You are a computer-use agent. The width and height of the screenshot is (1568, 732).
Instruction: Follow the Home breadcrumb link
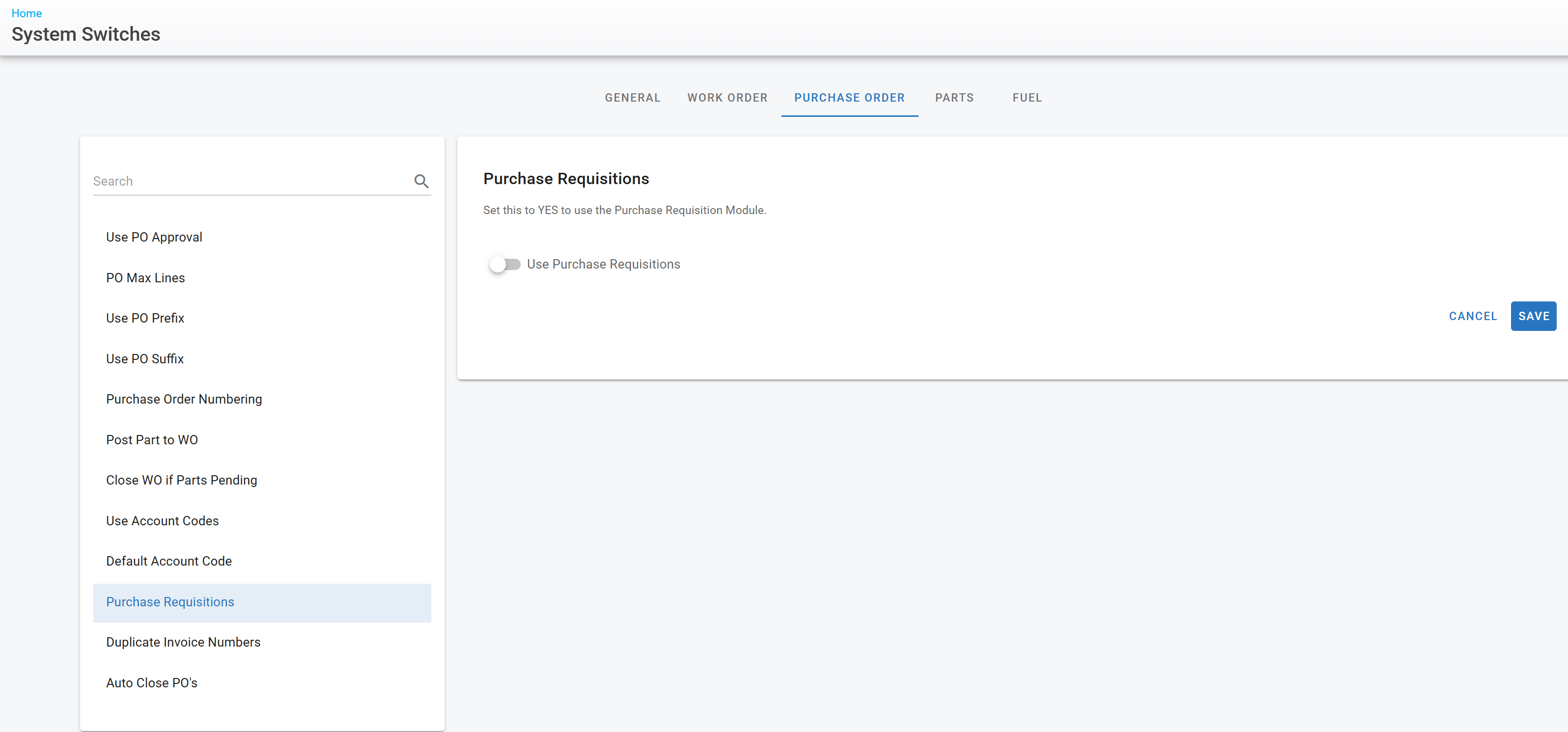(x=26, y=13)
